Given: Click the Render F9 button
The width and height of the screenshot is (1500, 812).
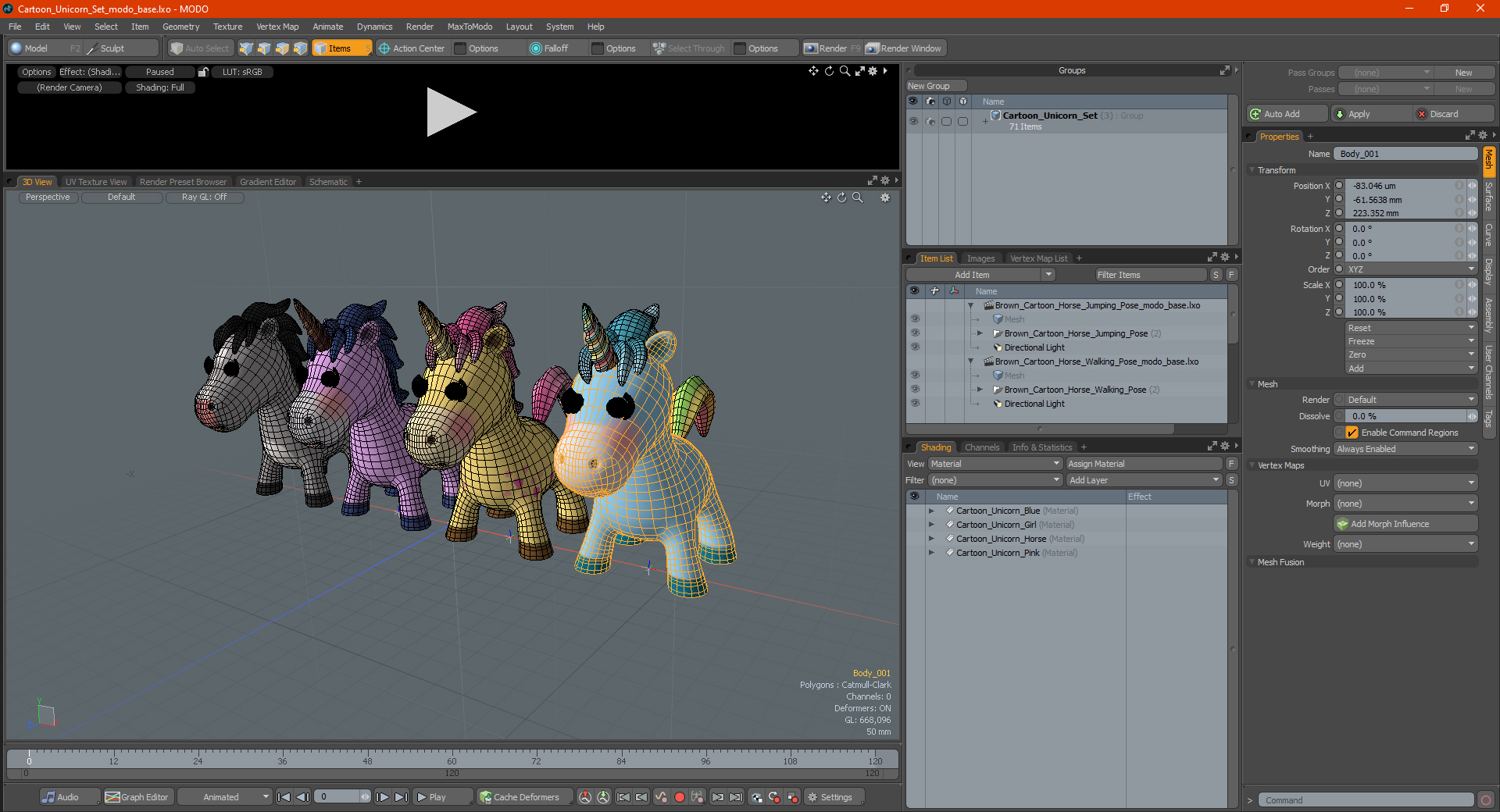Looking at the screenshot, I should coord(832,48).
